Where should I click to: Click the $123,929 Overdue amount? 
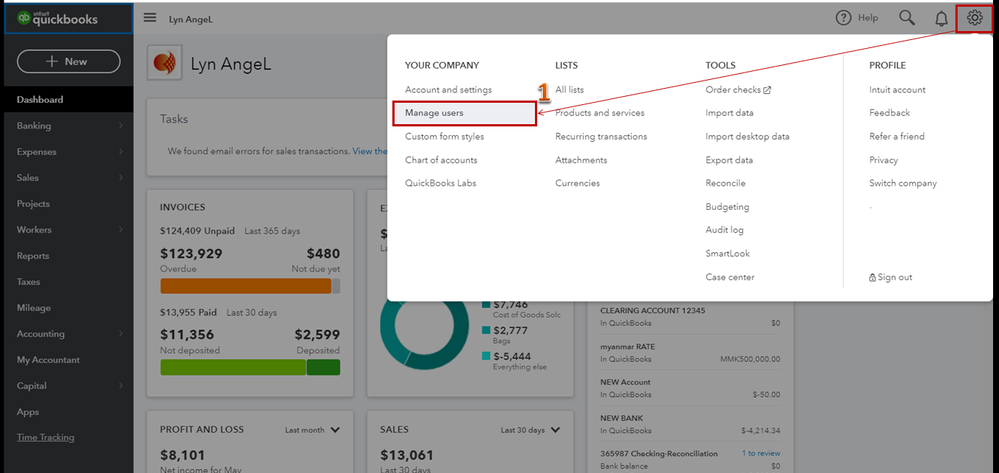tap(191, 254)
